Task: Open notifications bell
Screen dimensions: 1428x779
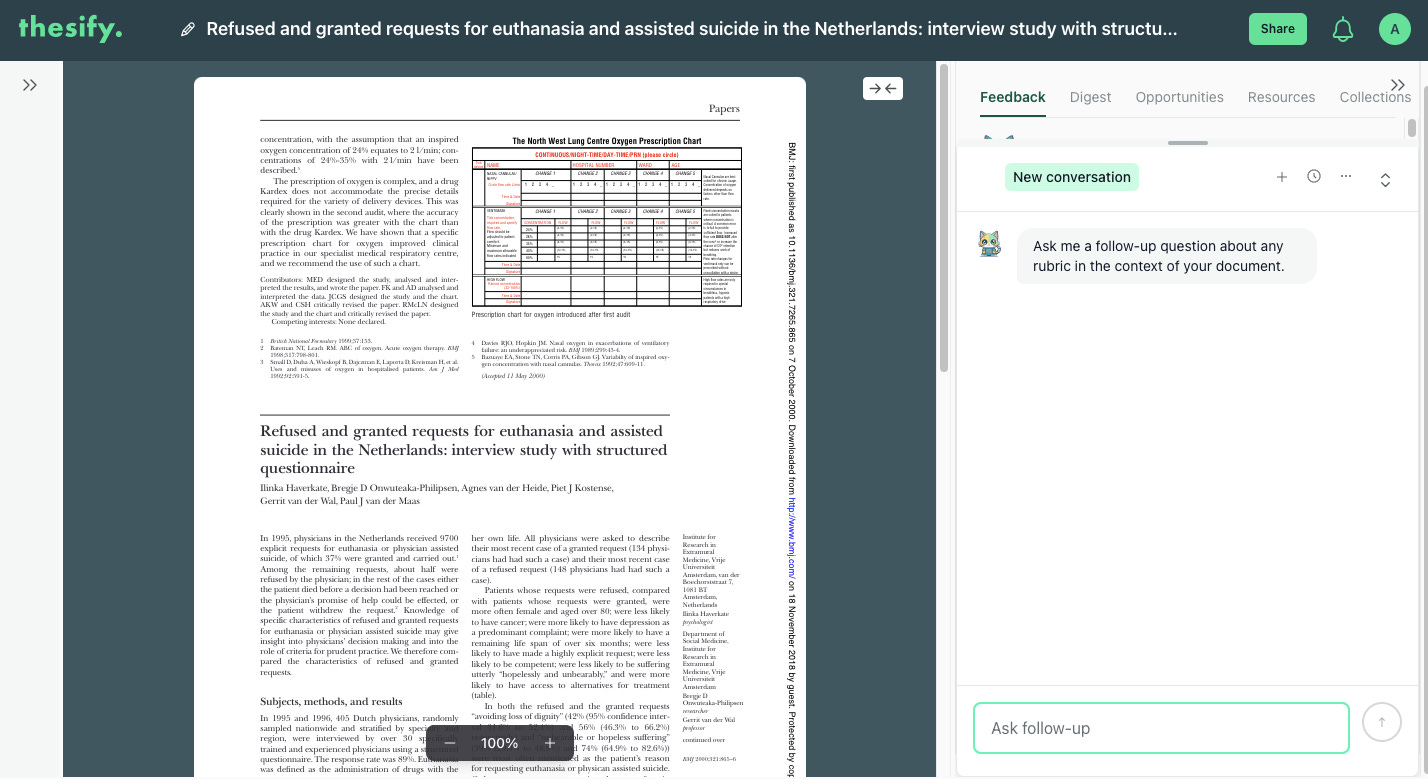Action: 1343,29
